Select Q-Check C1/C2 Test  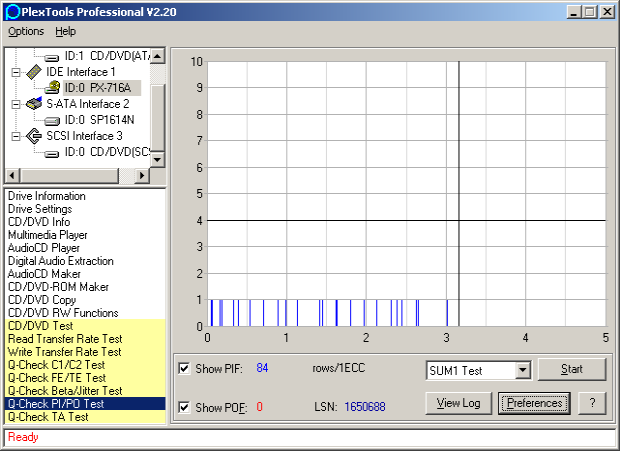pos(85,365)
